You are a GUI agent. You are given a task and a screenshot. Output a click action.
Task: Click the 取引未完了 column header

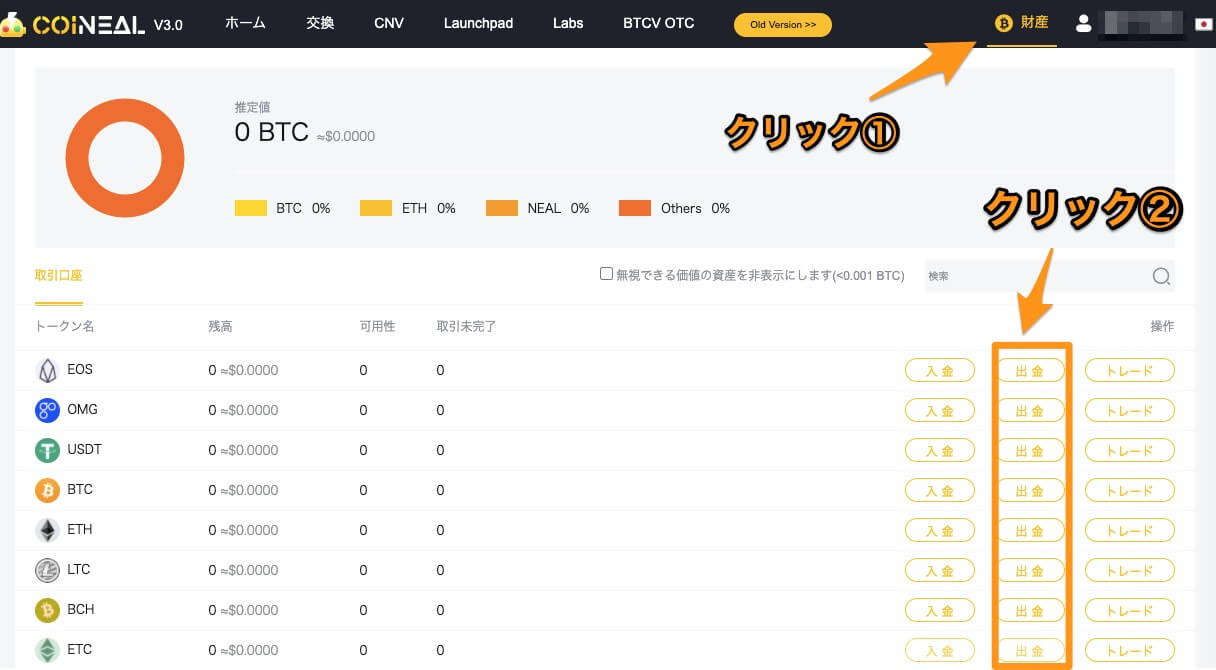466,326
